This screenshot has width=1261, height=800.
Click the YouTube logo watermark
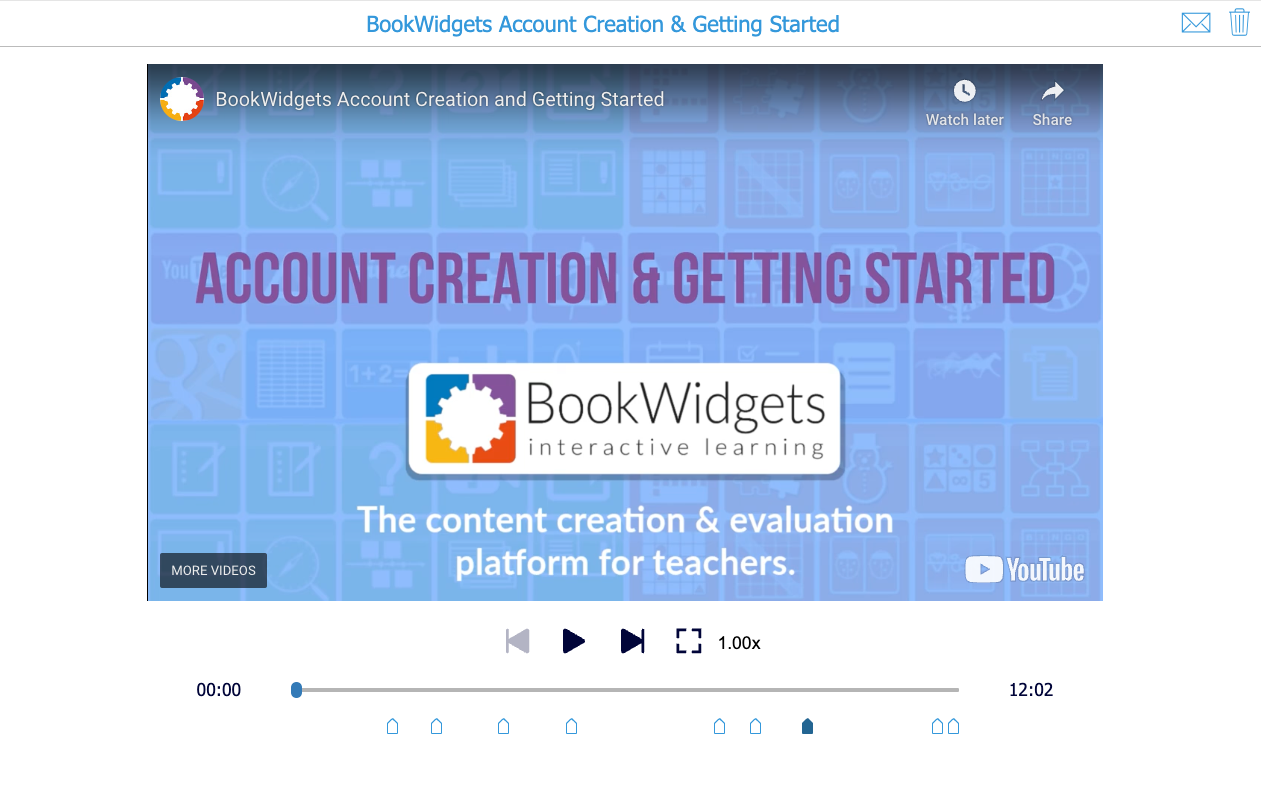(1024, 569)
